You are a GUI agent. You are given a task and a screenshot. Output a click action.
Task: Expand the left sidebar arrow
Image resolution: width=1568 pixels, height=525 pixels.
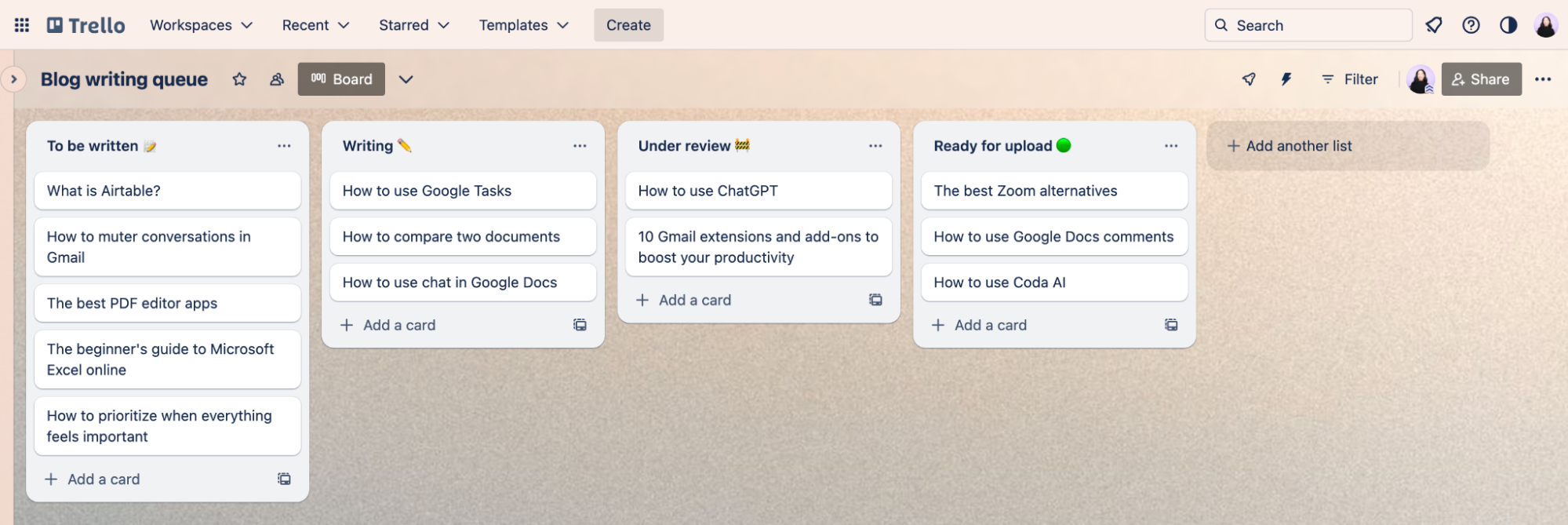[x=13, y=79]
